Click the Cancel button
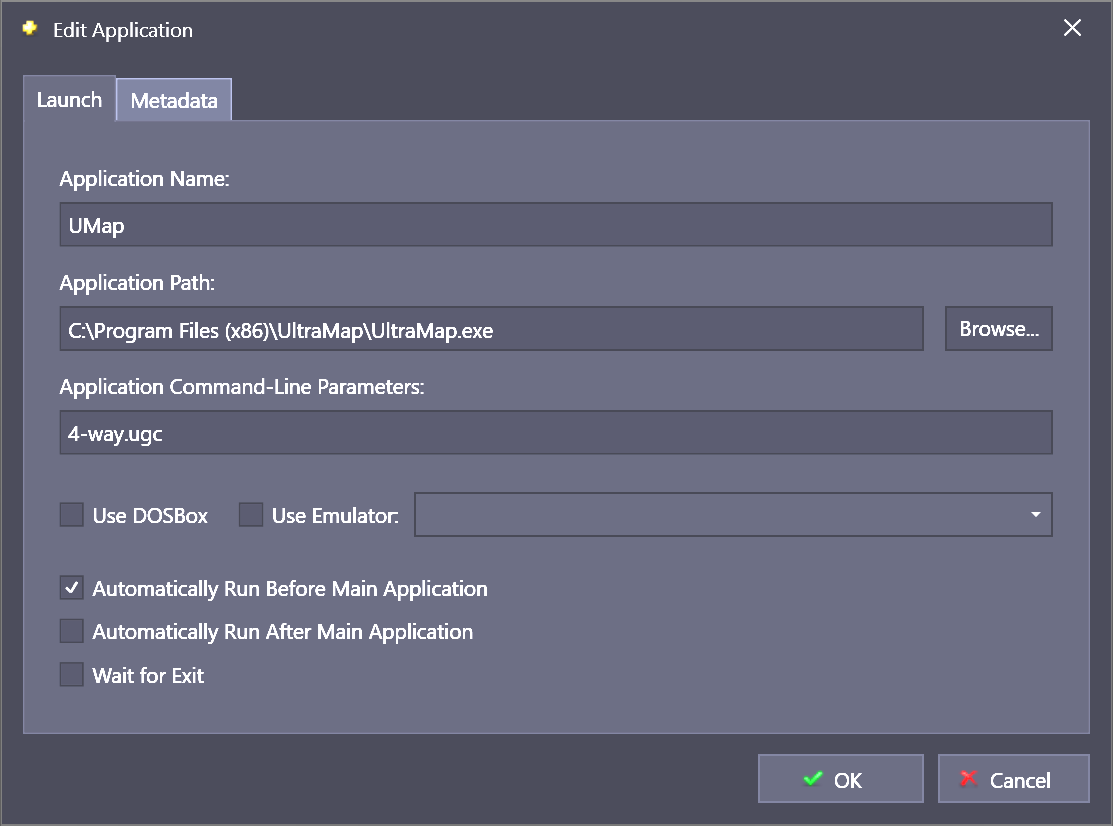This screenshot has height=826, width=1113. tap(1014, 778)
